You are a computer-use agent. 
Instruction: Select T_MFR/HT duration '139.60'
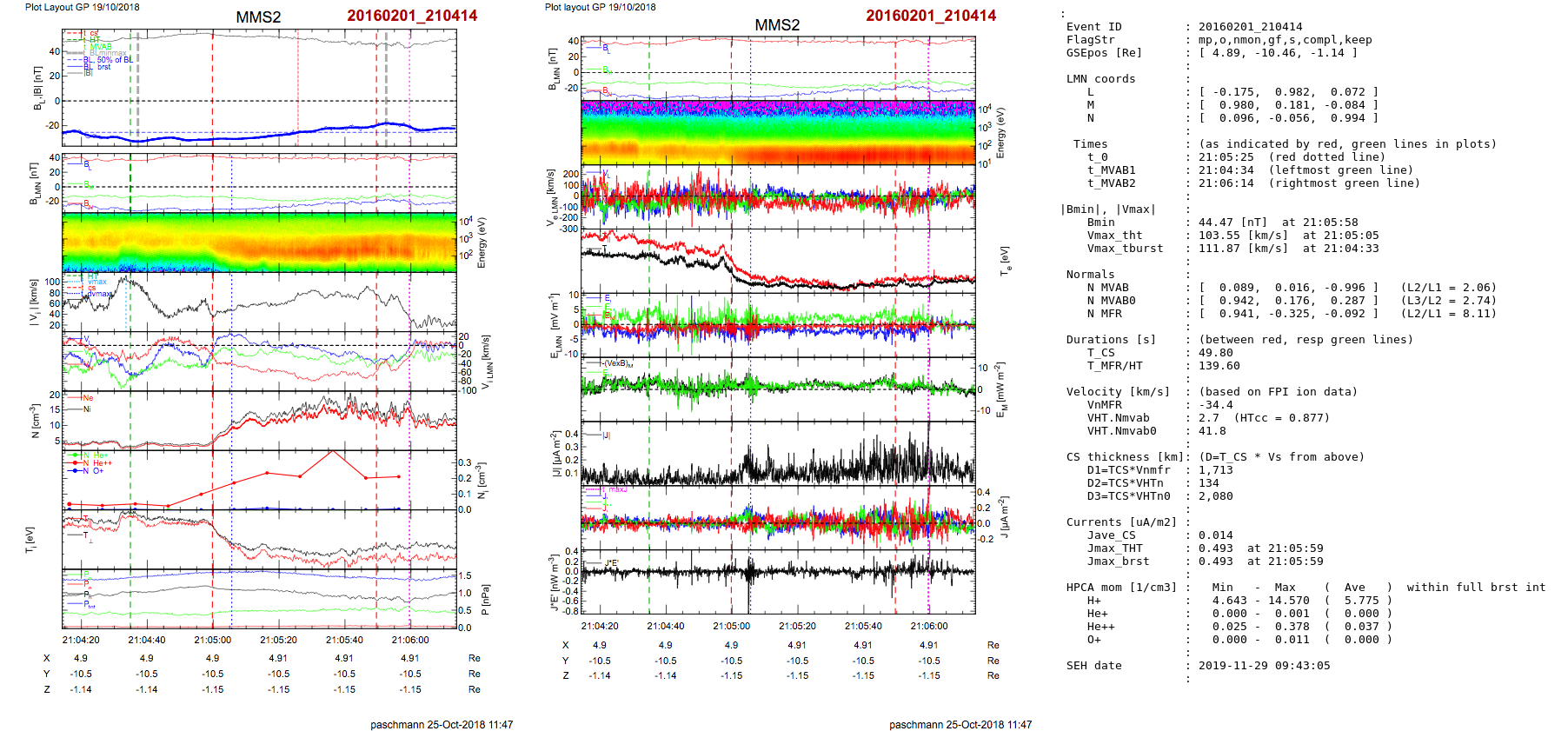(1219, 366)
